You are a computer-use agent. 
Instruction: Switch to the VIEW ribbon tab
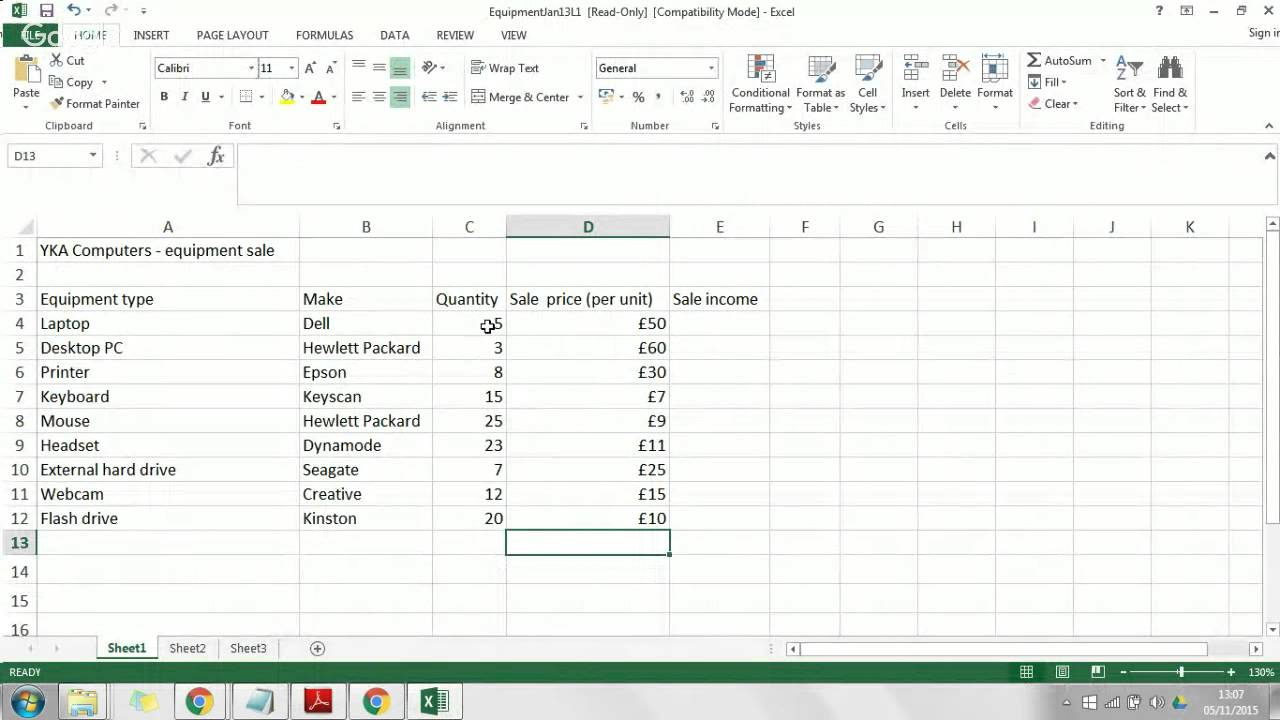514,35
